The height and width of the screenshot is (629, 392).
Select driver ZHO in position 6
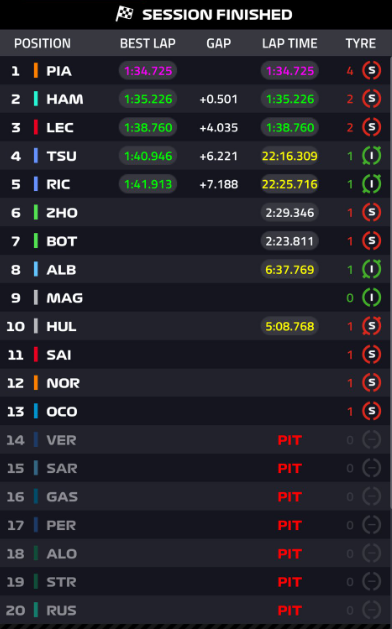[x=62, y=213]
